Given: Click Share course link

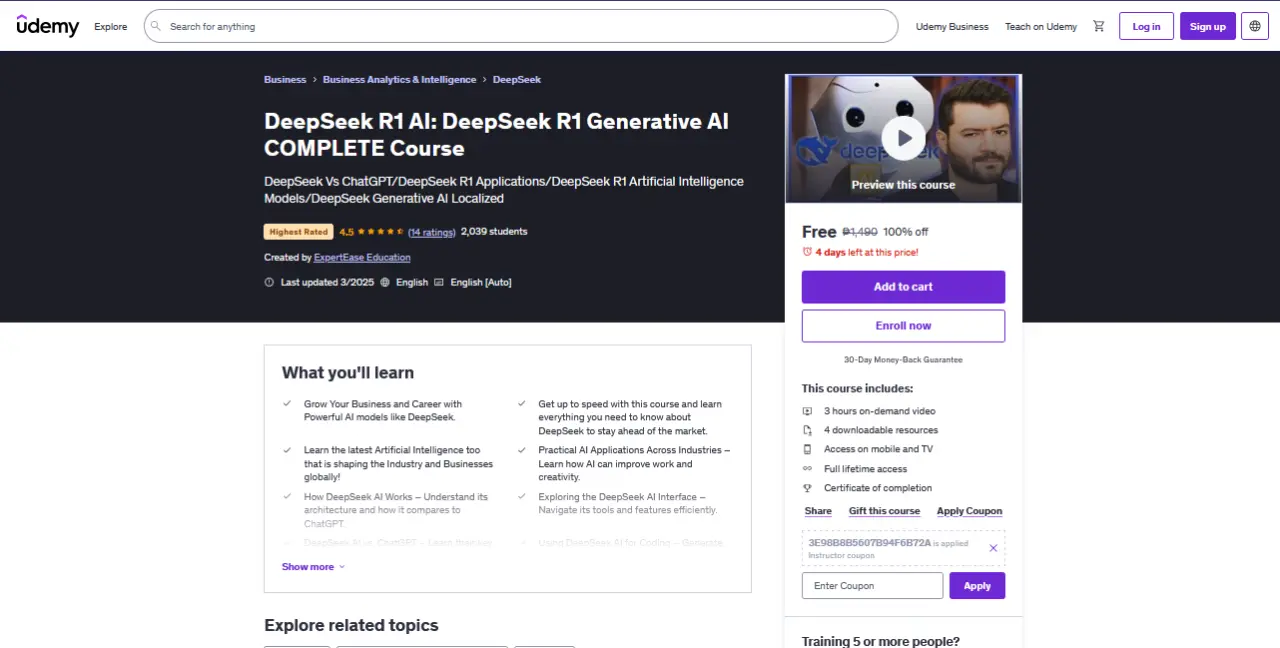Looking at the screenshot, I should tap(818, 511).
